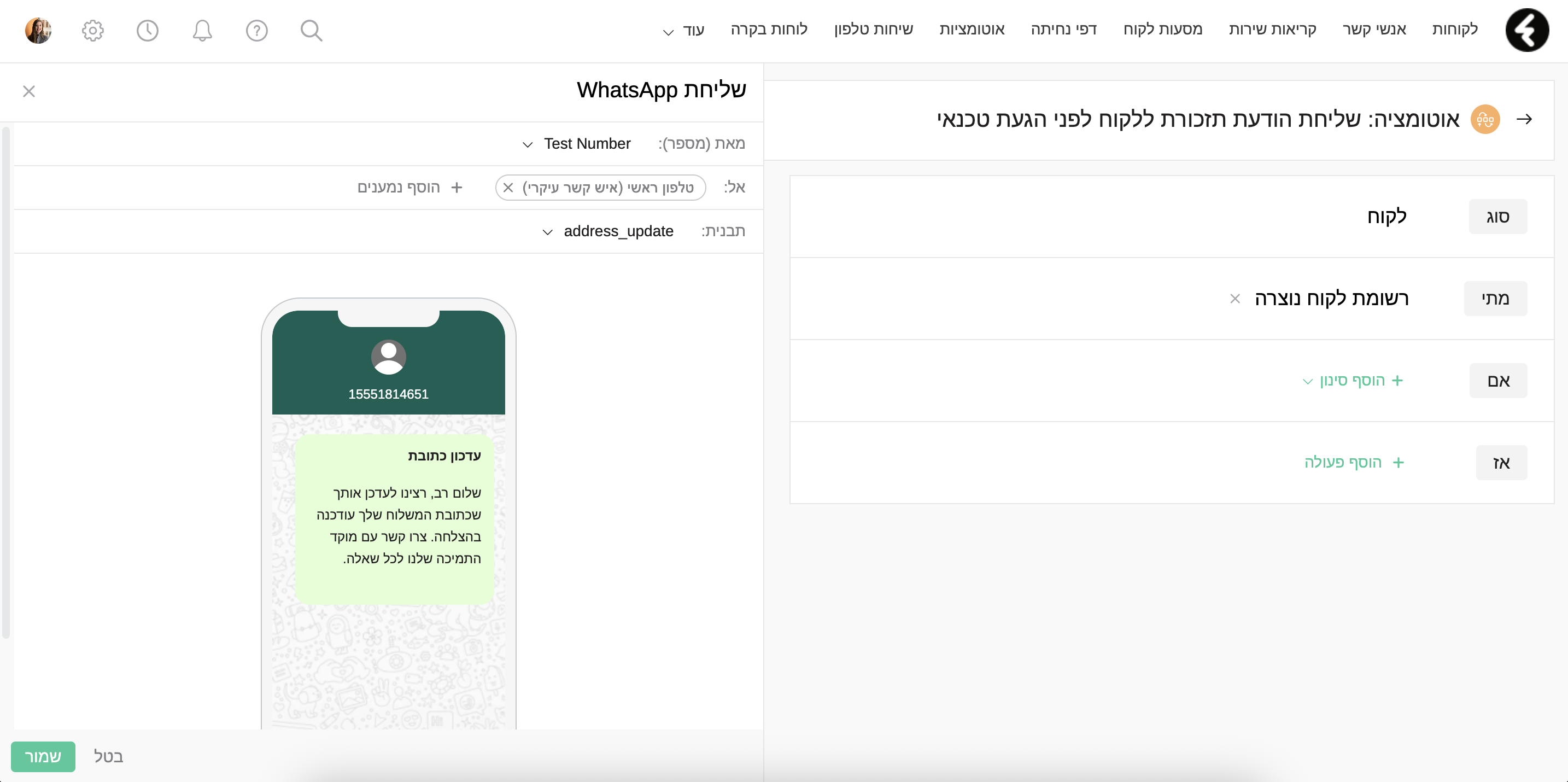Viewport: 1568px width, 782px height.
Task: Open the אוטומציות menu
Action: [972, 29]
